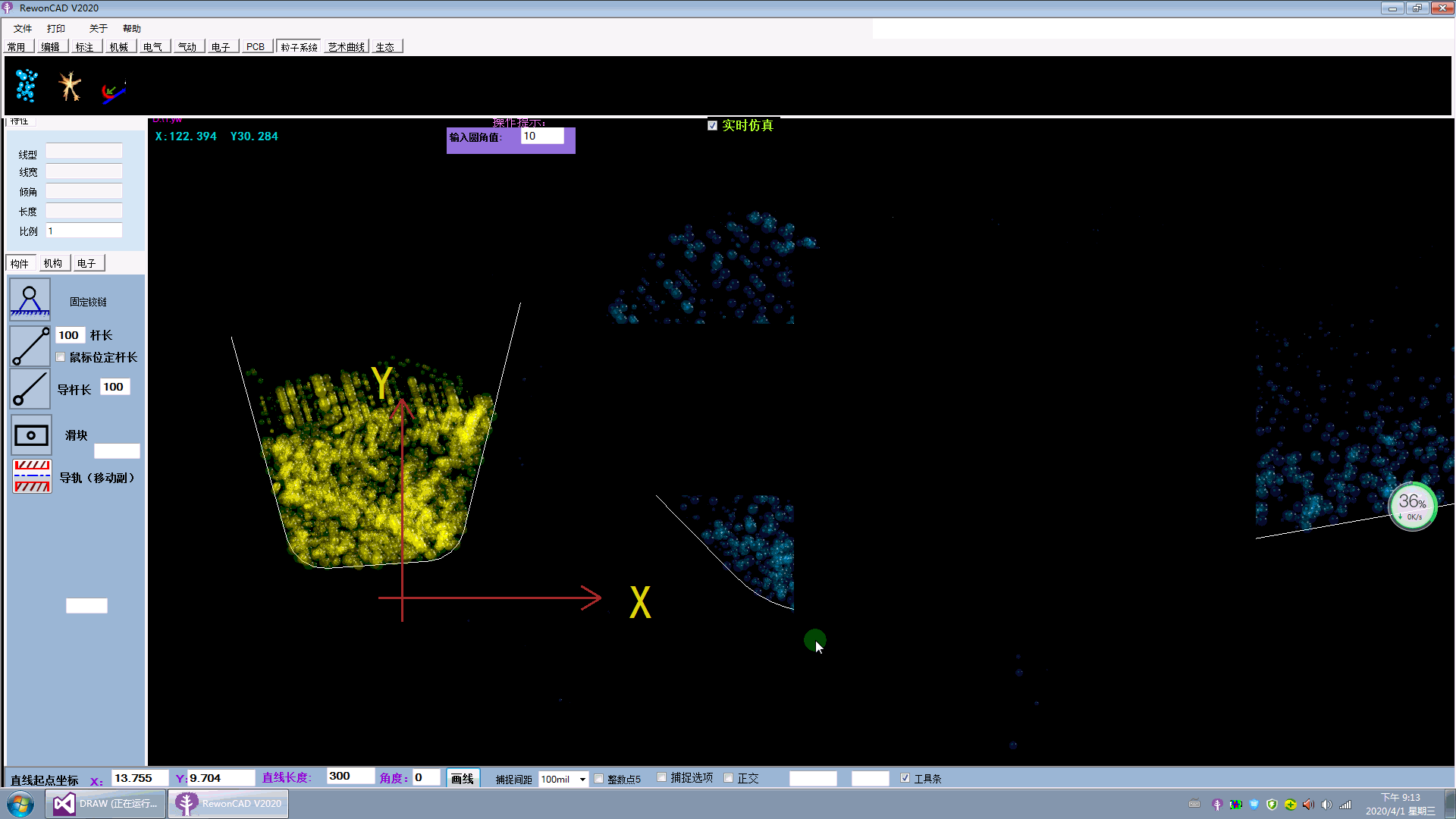
Task: Click the orange firework spark icon
Action: [70, 86]
